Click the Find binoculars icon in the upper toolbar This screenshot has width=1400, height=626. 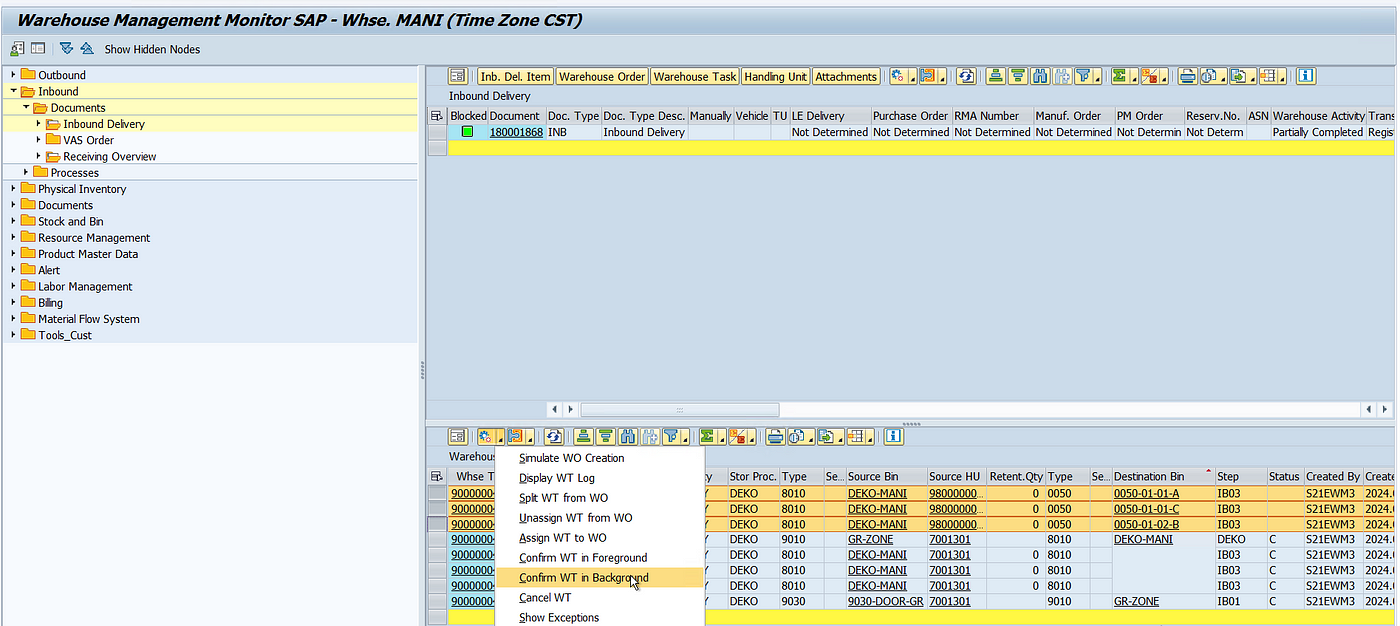(1040, 76)
